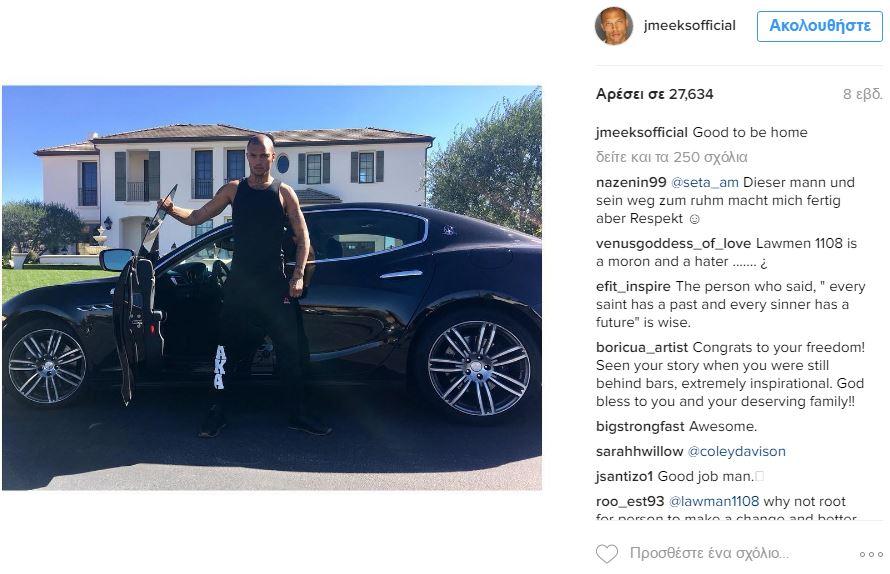Viewport: 890px width, 574px height.
Task: Open jmeksofficial profile avatar picture
Action: (614, 26)
